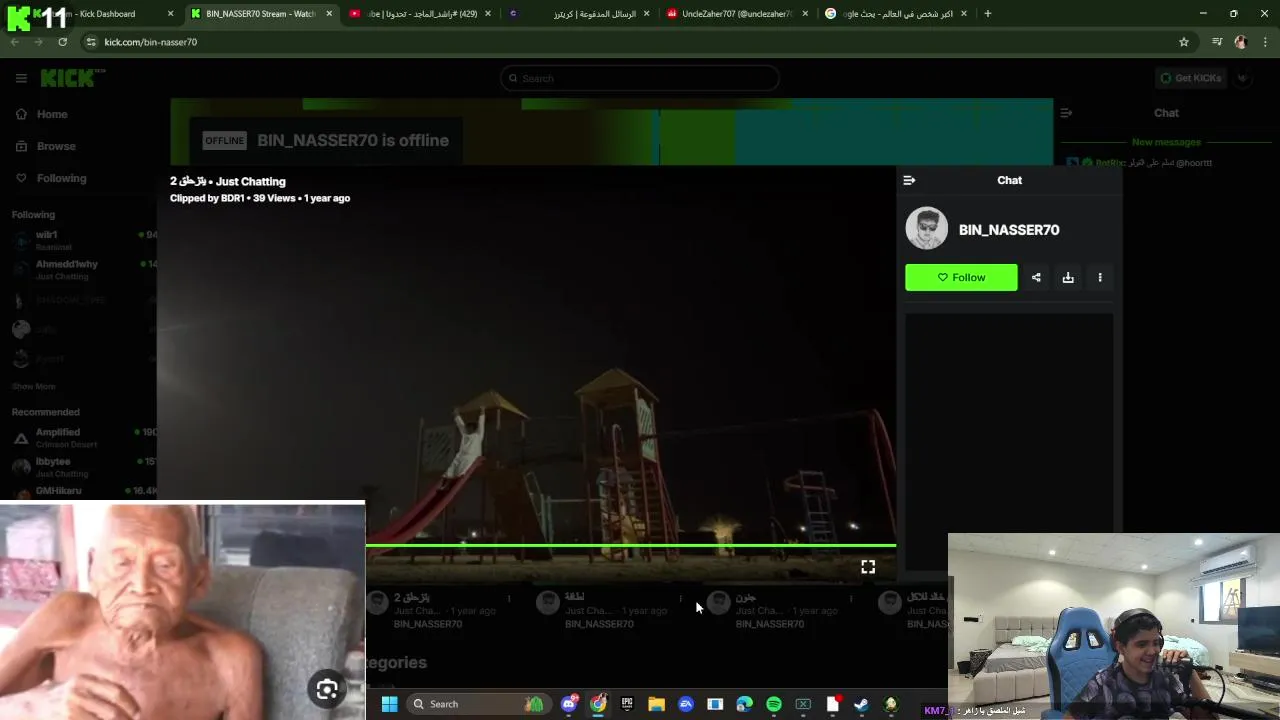Close the Kick Dashboard tab
Viewport: 1280px width, 720px height.
(x=170, y=14)
